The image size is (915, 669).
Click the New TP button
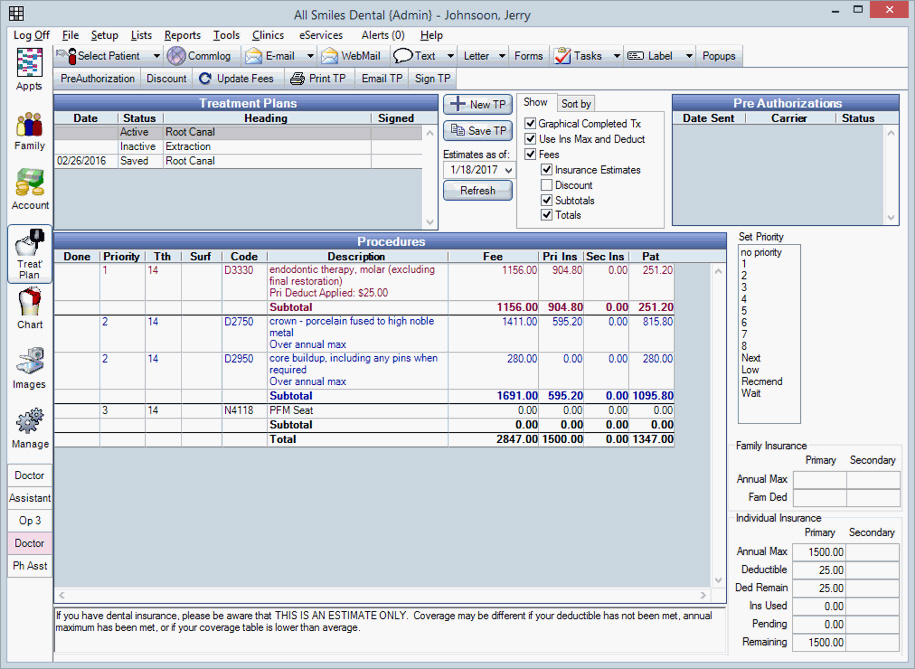coord(477,104)
